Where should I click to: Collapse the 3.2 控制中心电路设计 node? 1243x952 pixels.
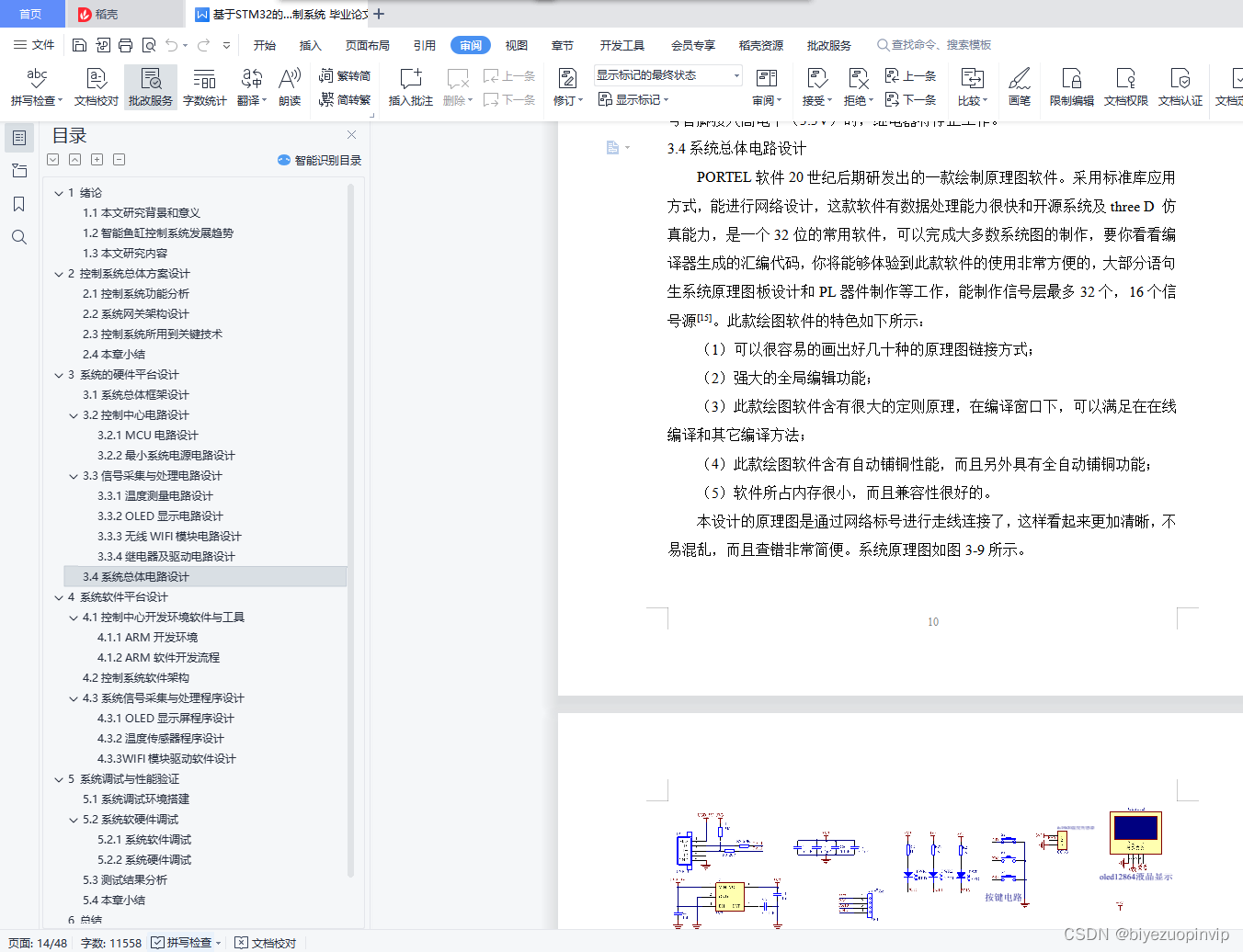click(x=74, y=415)
